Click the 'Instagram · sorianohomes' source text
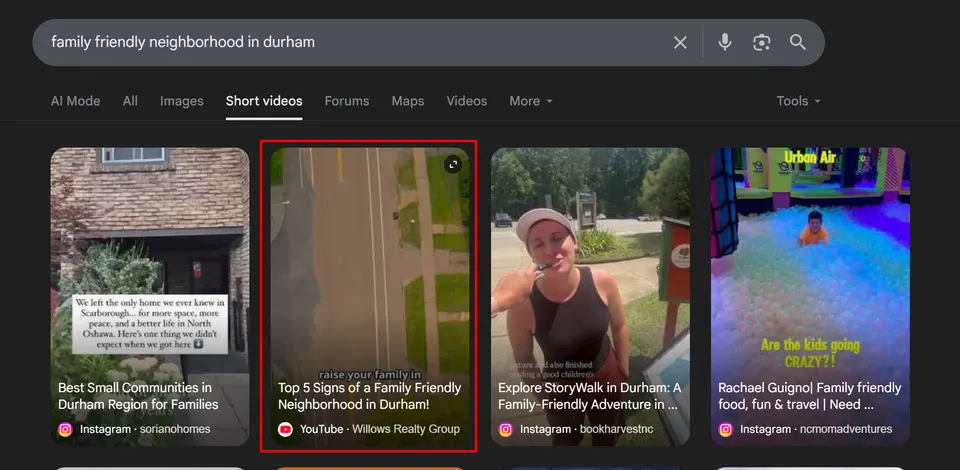 [x=145, y=430]
